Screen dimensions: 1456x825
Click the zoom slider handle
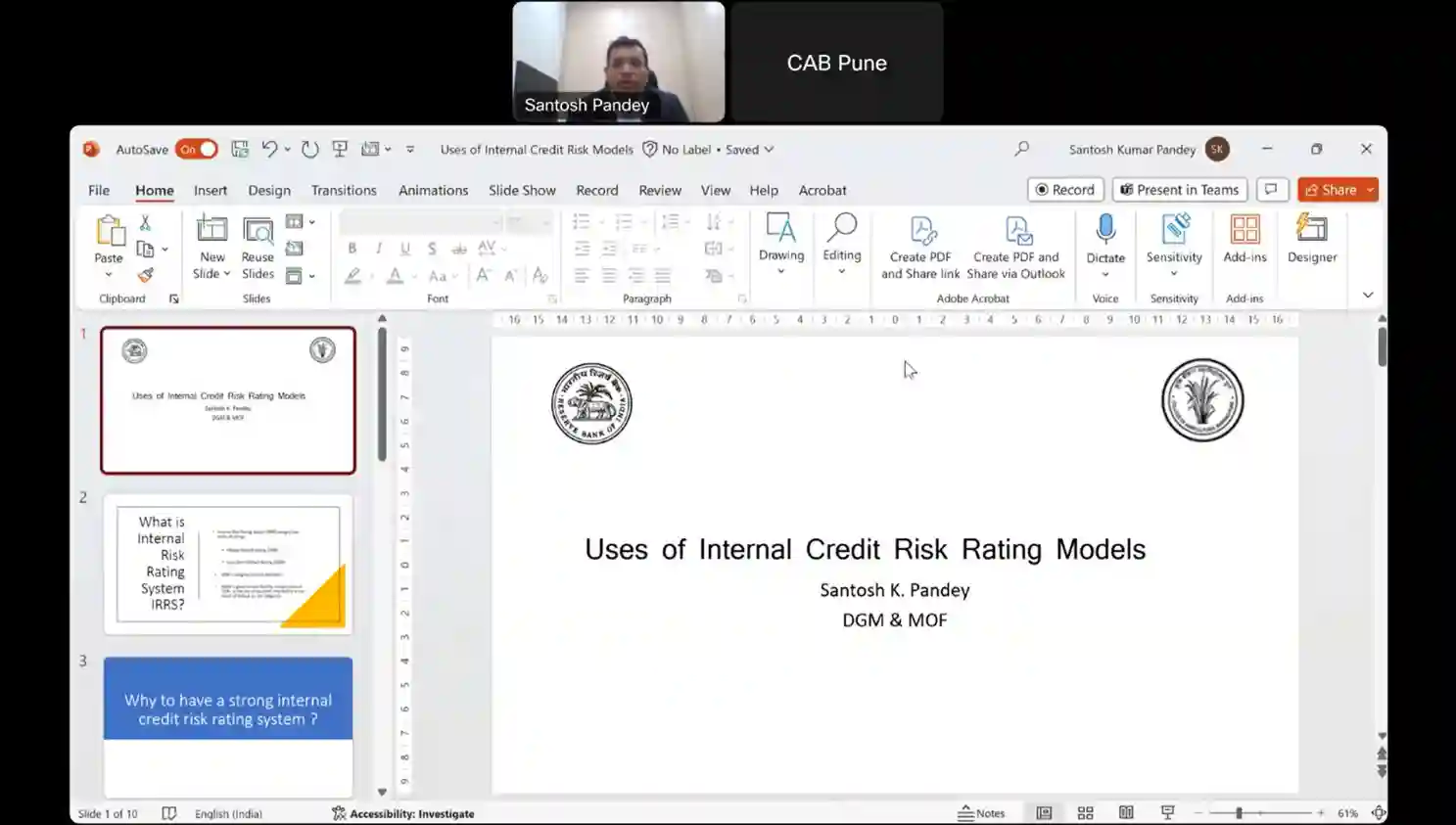(x=1239, y=813)
